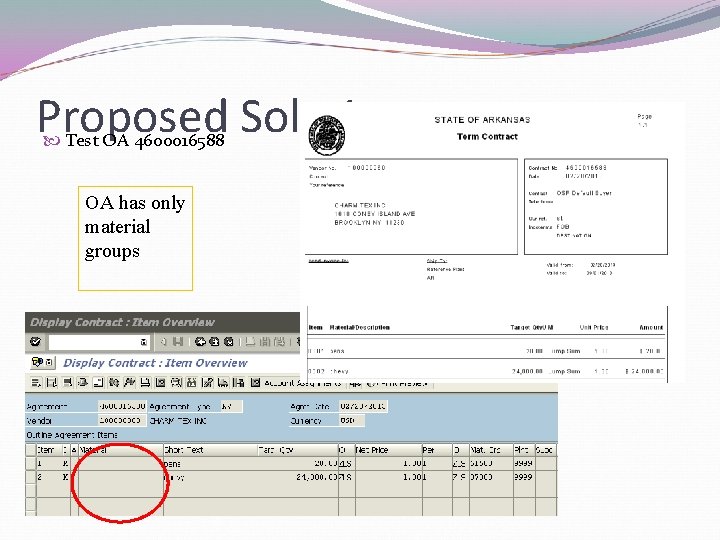Click the Print Preview button
The image size is (720, 540).
399,383
